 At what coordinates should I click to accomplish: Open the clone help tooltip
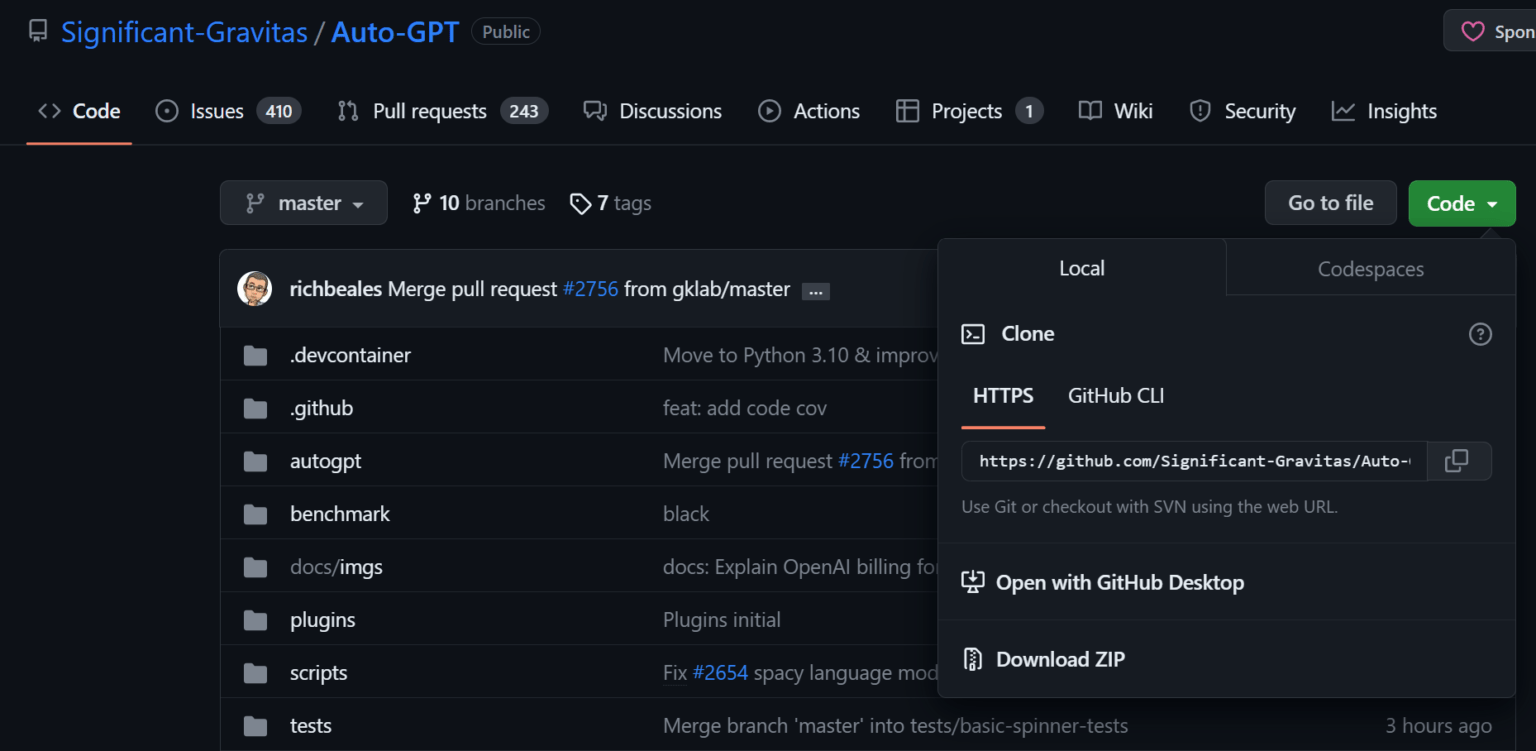1480,334
